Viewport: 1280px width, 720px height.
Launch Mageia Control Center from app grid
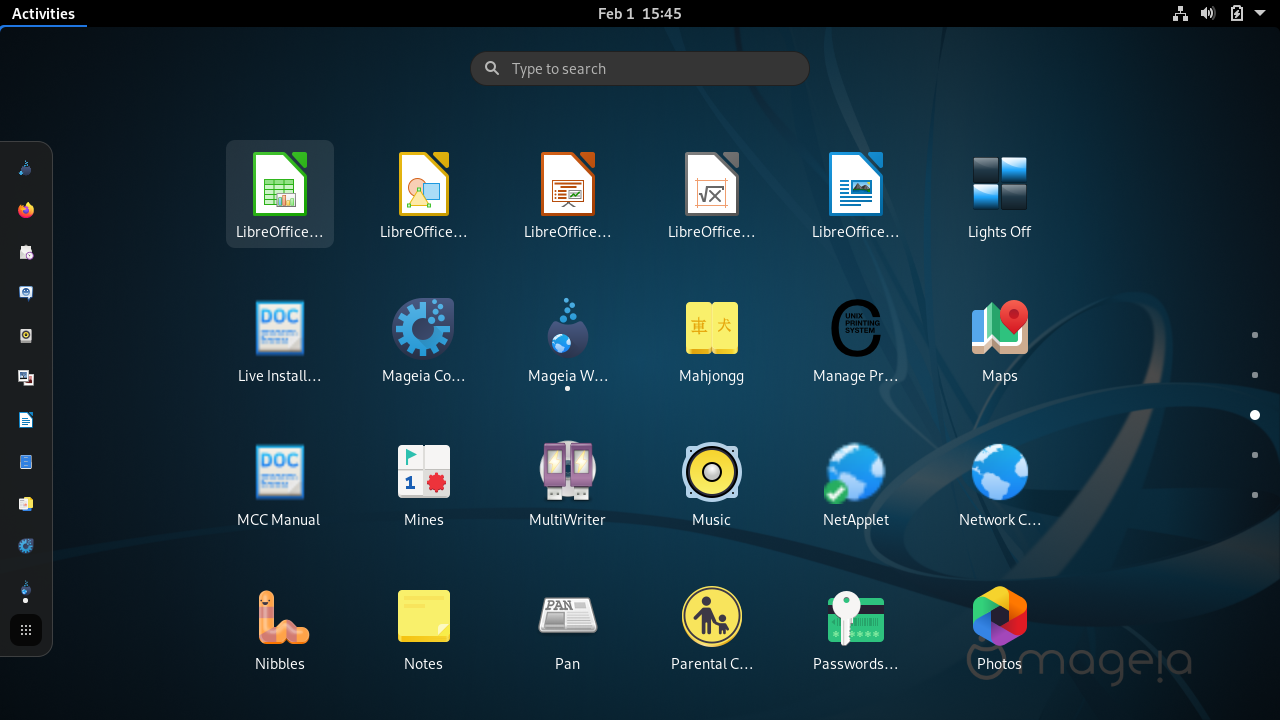pos(424,338)
